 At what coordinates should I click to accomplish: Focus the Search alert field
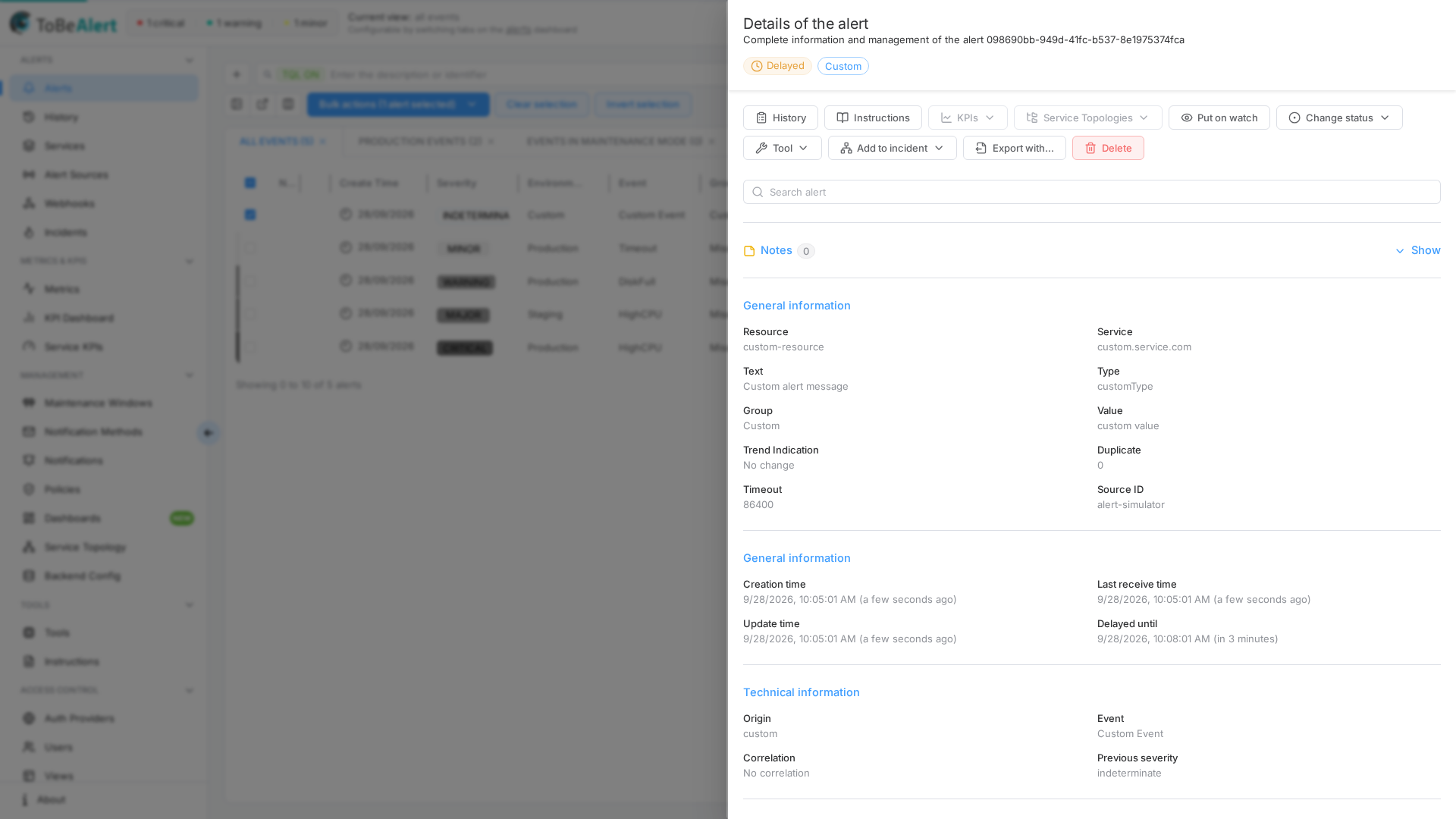click(x=1091, y=192)
